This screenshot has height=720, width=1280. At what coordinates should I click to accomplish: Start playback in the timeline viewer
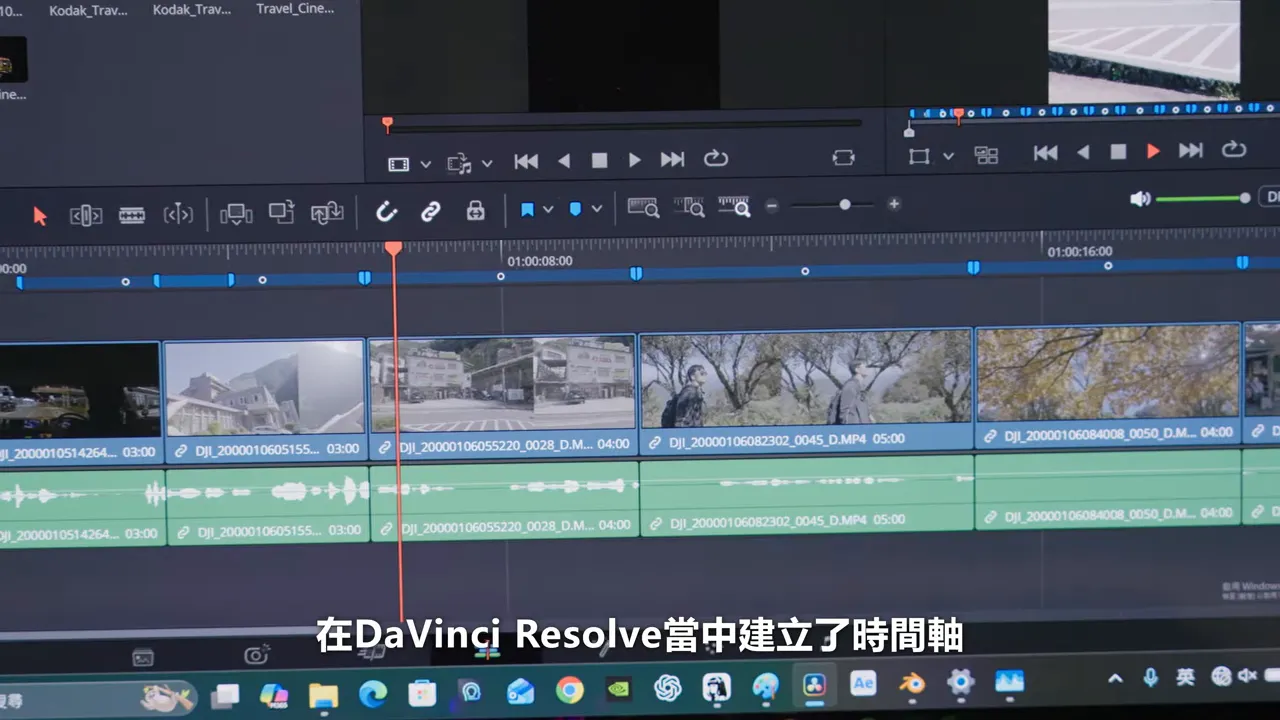(x=1153, y=151)
